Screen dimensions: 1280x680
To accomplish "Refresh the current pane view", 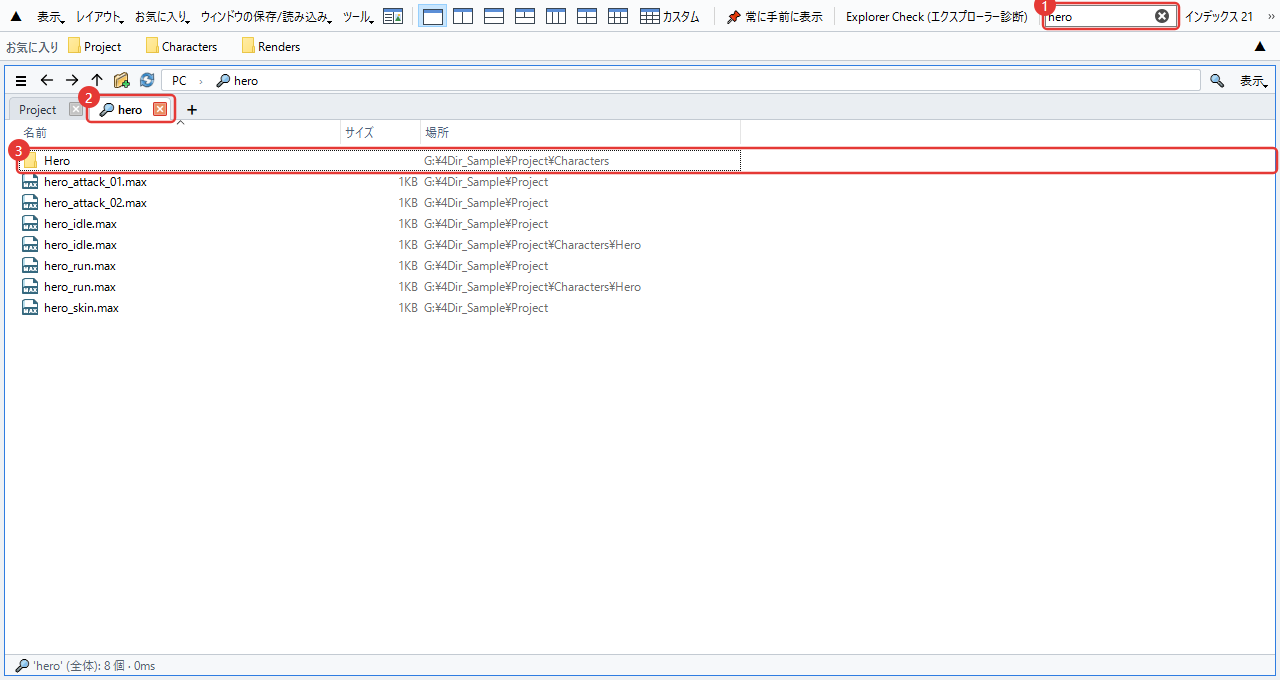I will pos(147,80).
